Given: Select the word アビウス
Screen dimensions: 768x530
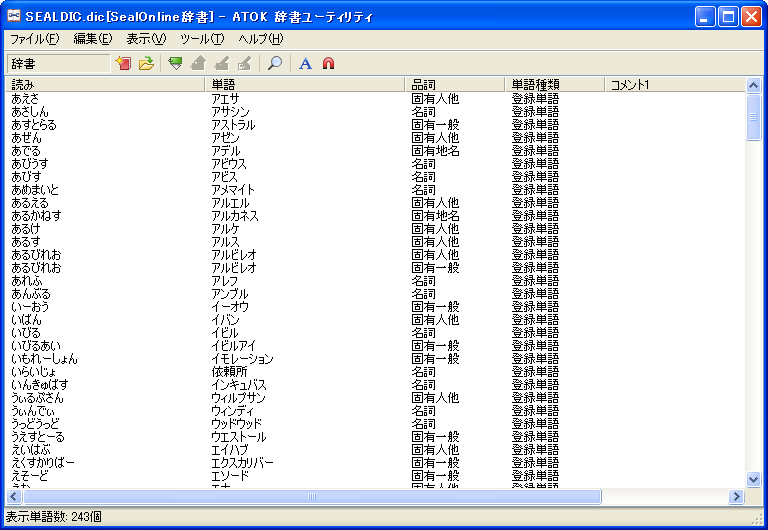Looking at the screenshot, I should click(229, 164).
